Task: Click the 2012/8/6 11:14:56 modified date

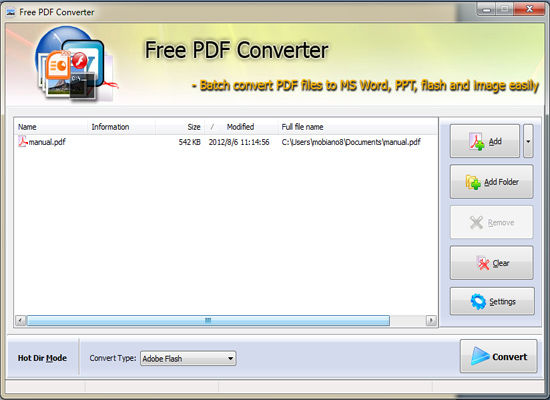Action: (239, 142)
